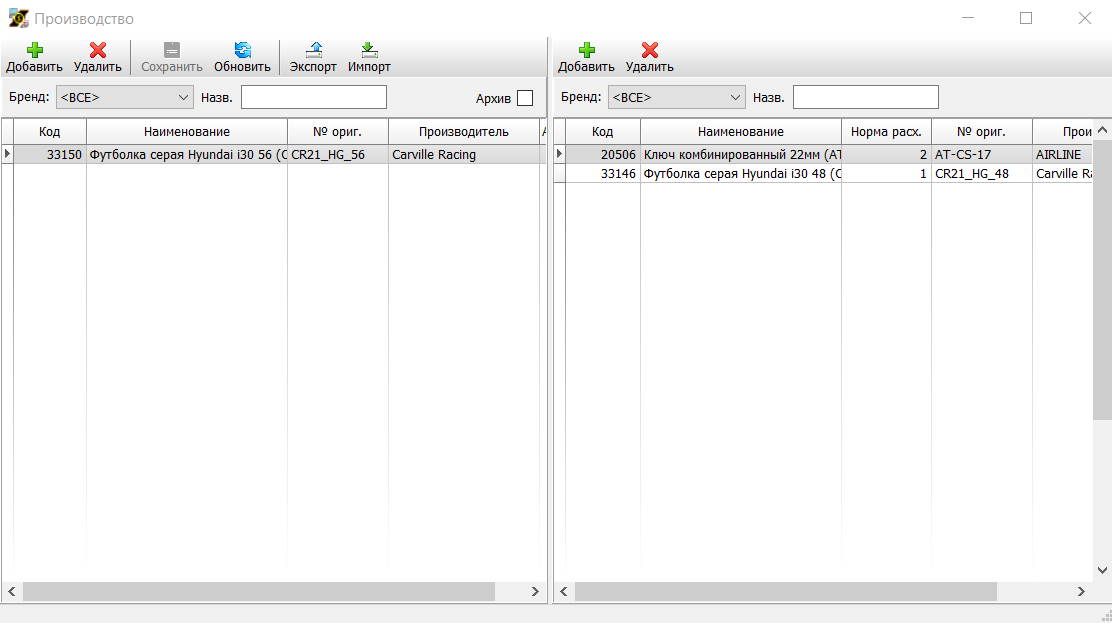The height and width of the screenshot is (623, 1112).
Task: Open left Бренд dropdown list
Action: point(183,97)
